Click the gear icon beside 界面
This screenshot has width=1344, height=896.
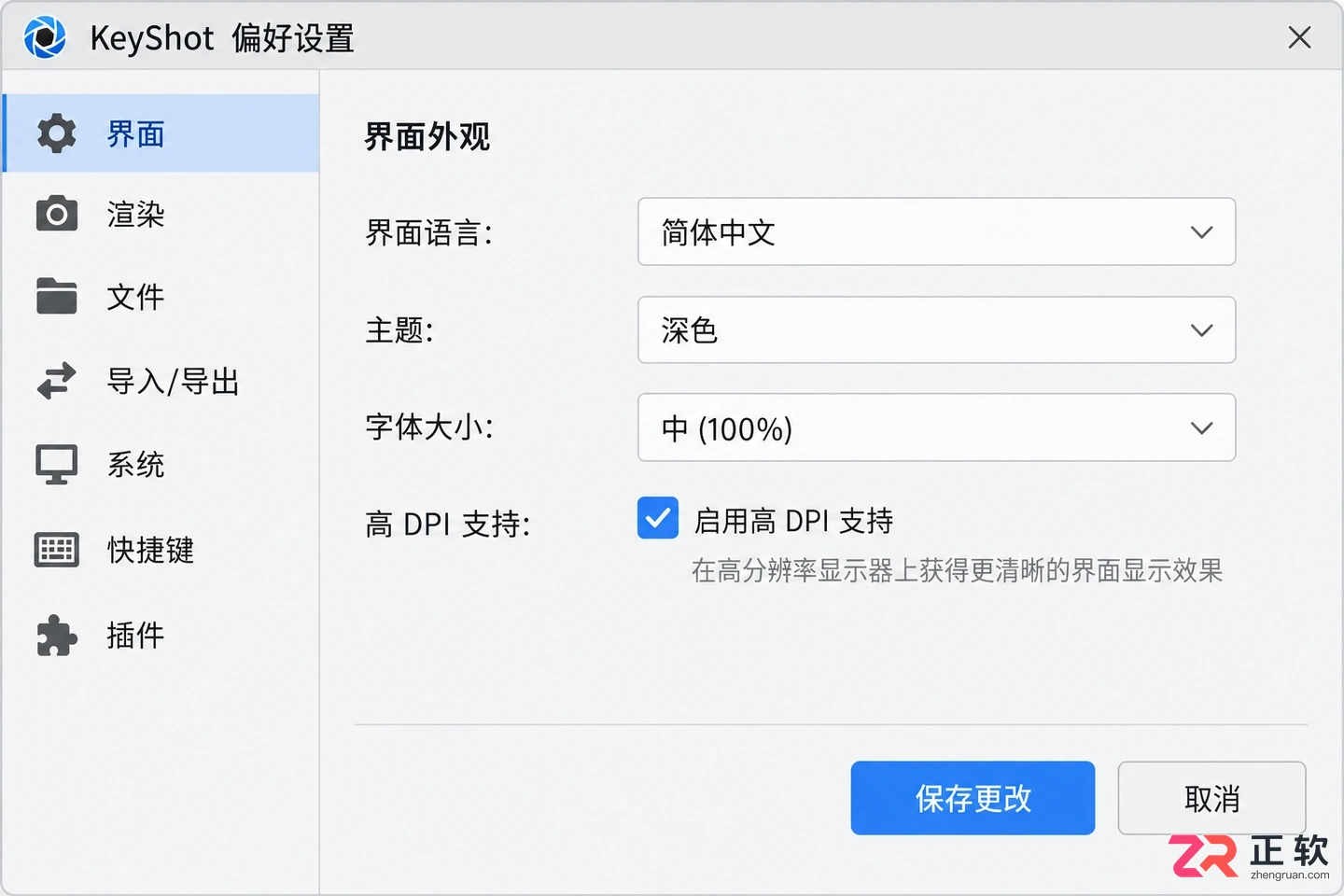coord(57,133)
